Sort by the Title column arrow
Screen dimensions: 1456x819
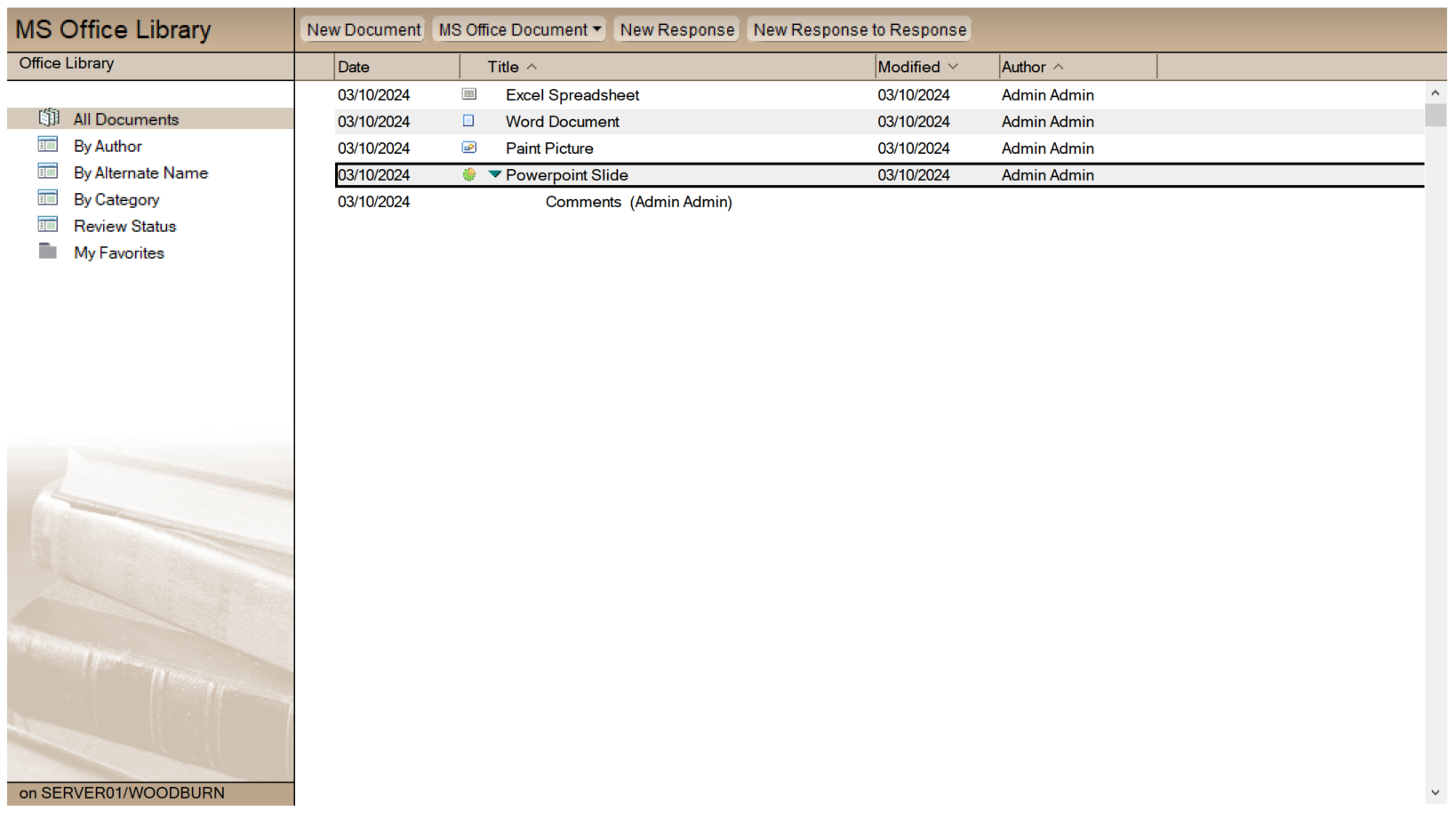point(532,67)
